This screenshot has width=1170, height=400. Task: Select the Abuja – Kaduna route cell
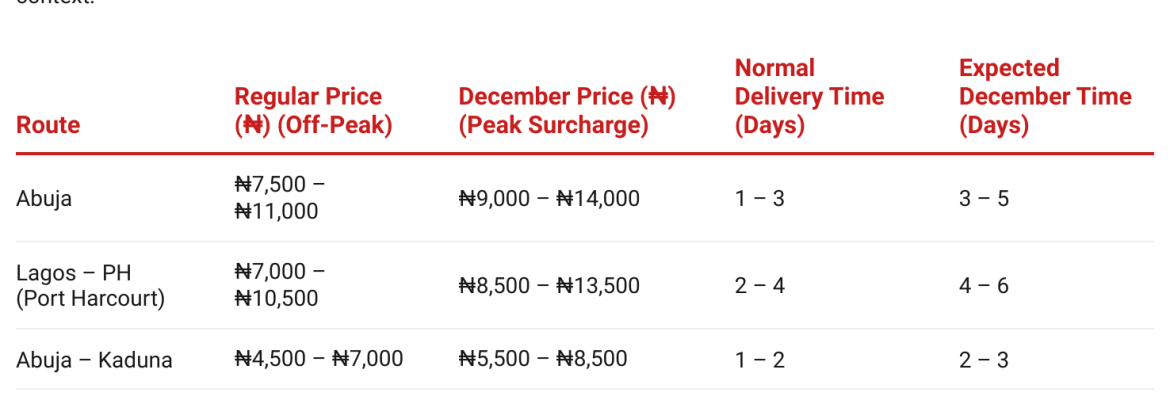(x=94, y=360)
